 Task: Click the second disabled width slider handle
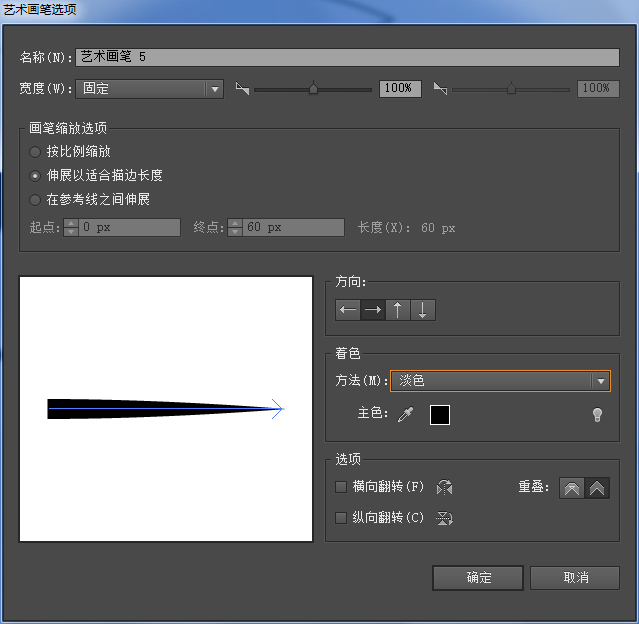[x=511, y=88]
